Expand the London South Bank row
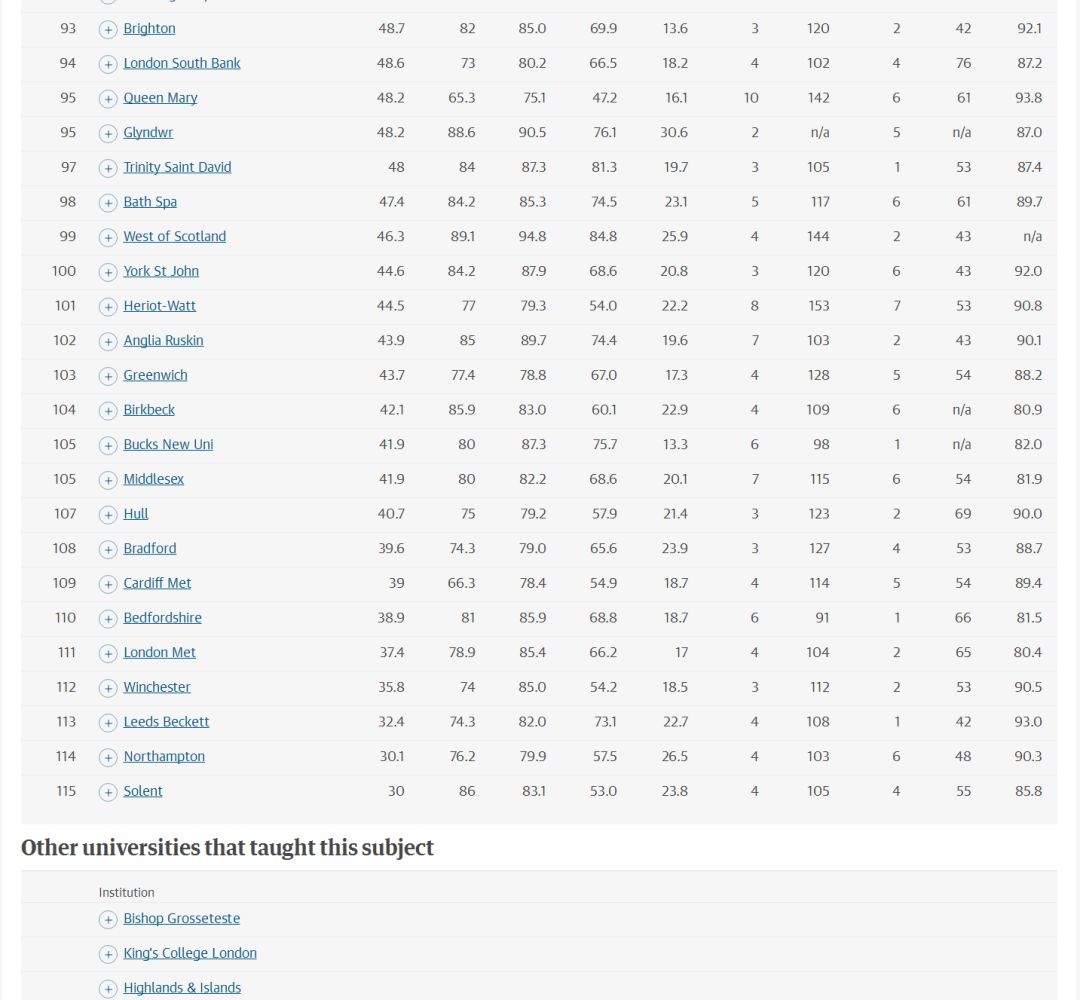 click(107, 64)
